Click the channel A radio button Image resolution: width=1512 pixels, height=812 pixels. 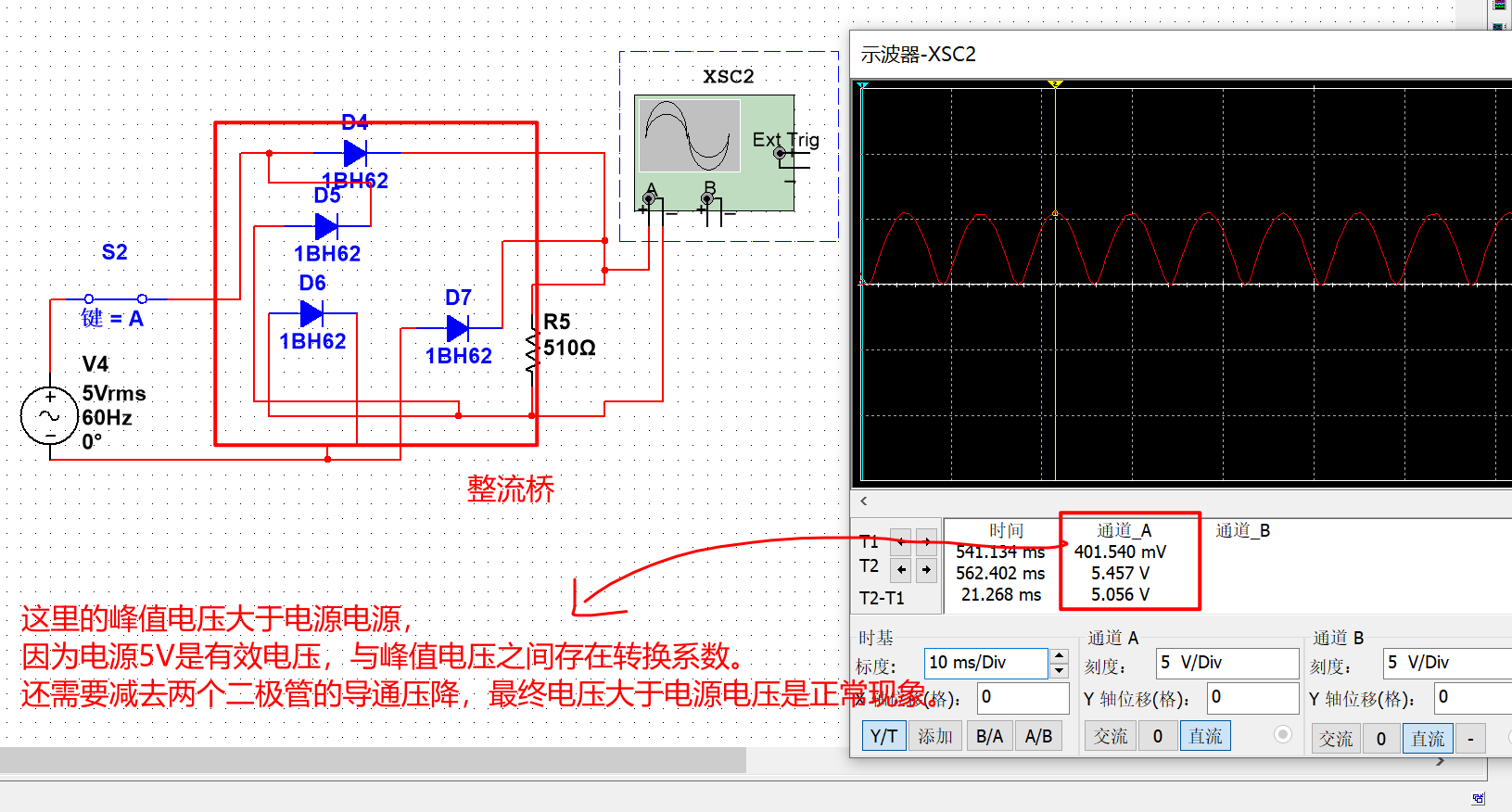coord(1283,734)
